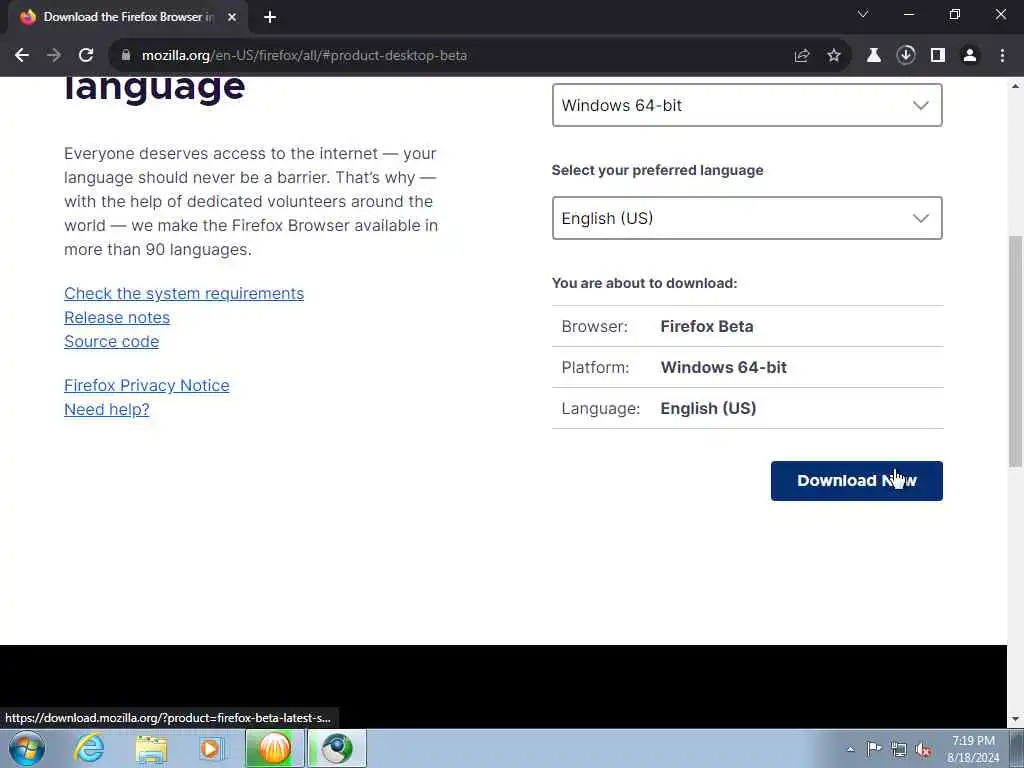Click the Select your preferred language label
The height and width of the screenshot is (768, 1024).
coord(658,170)
